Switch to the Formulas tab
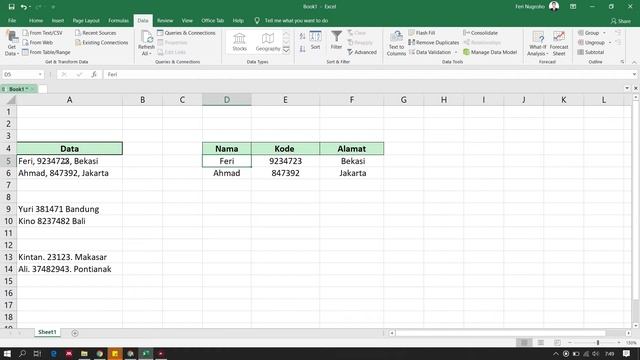The height and width of the screenshot is (360, 640). tap(118, 20)
